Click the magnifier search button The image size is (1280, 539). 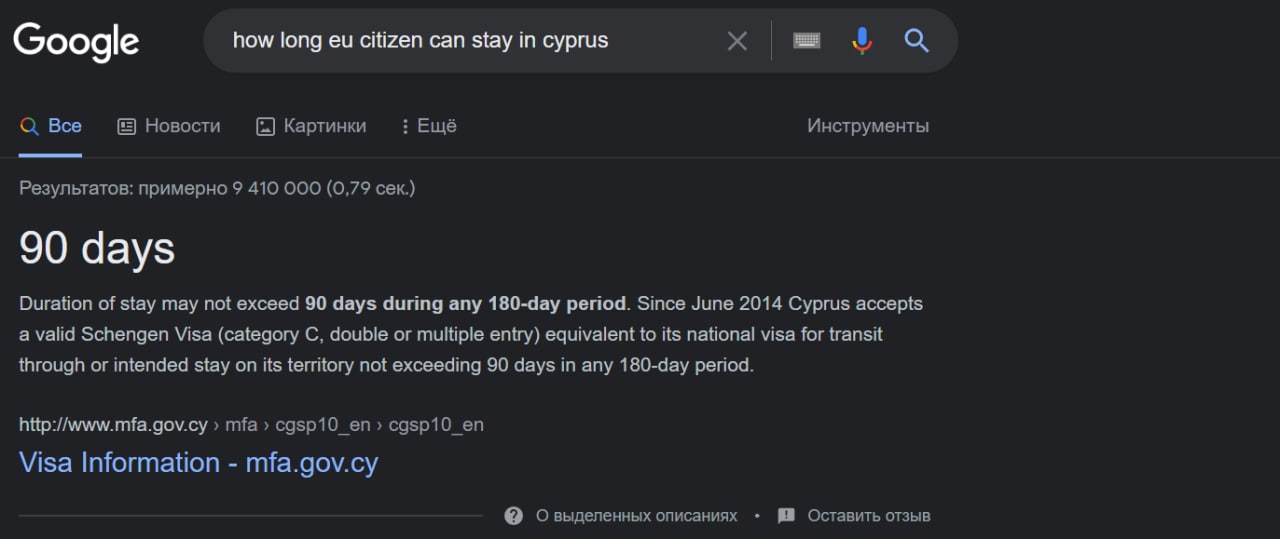(916, 41)
